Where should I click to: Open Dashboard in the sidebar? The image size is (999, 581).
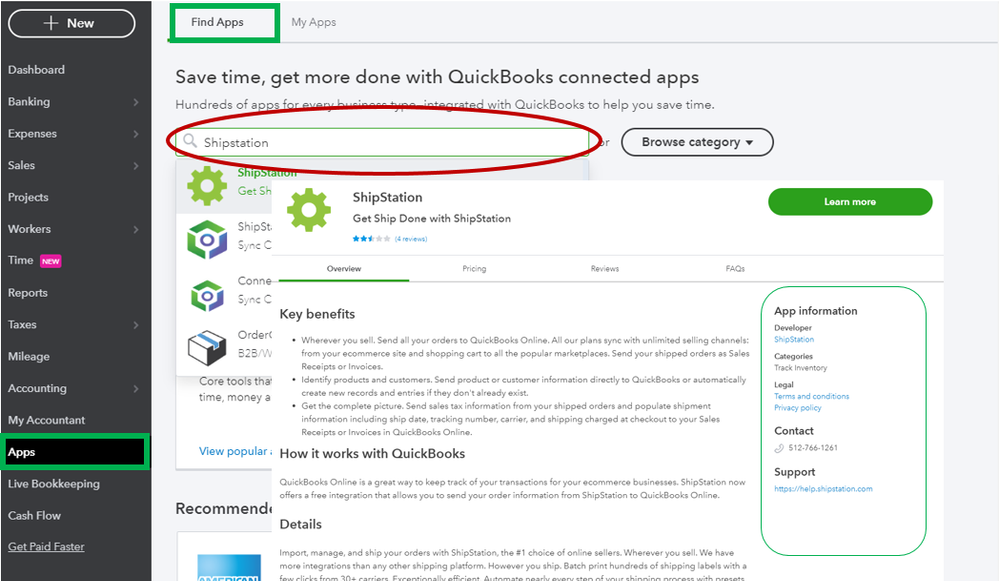tap(36, 70)
